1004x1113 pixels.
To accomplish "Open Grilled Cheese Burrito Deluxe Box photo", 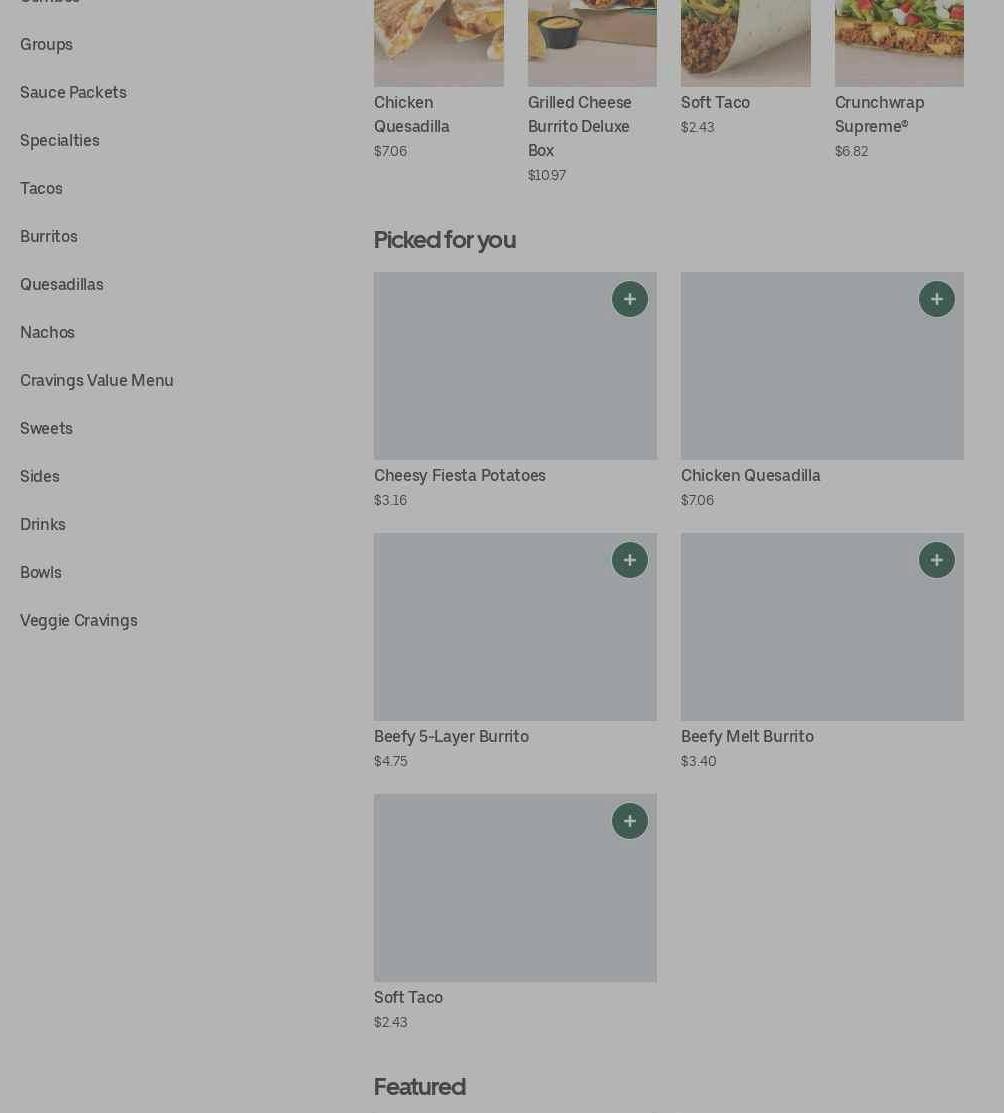I will [x=592, y=43].
